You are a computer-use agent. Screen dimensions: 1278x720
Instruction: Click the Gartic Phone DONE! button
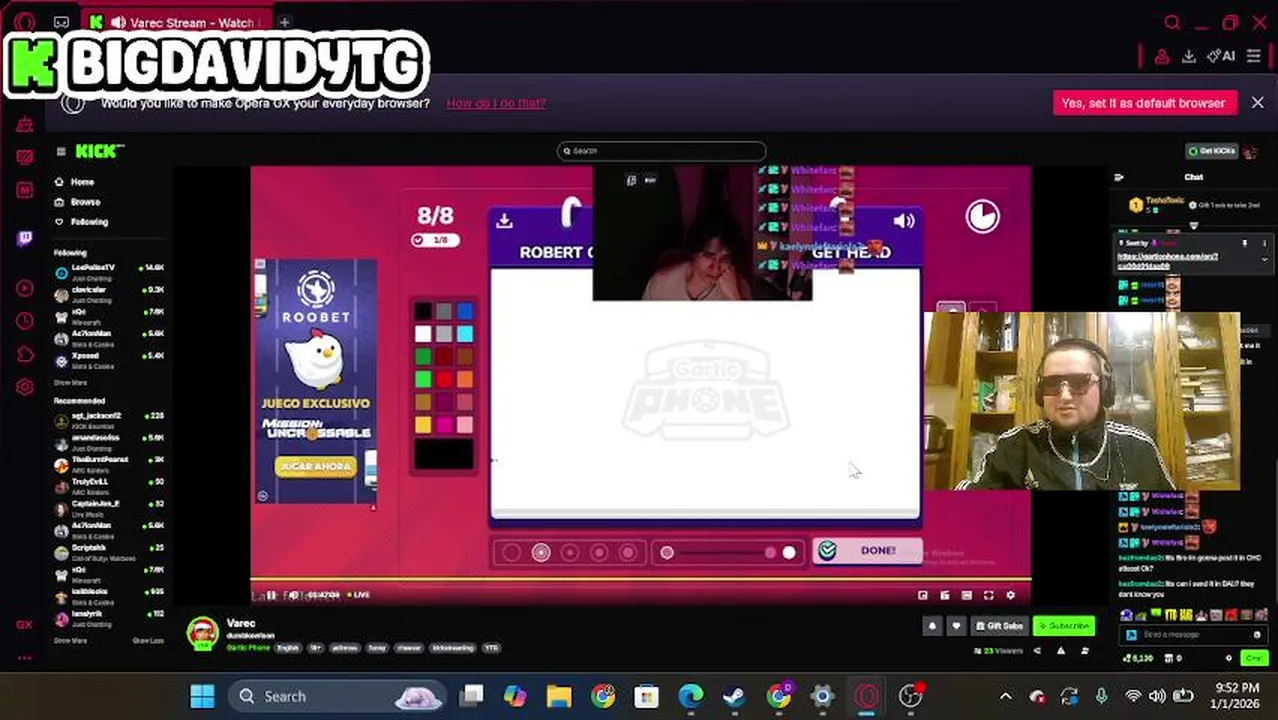[867, 551]
